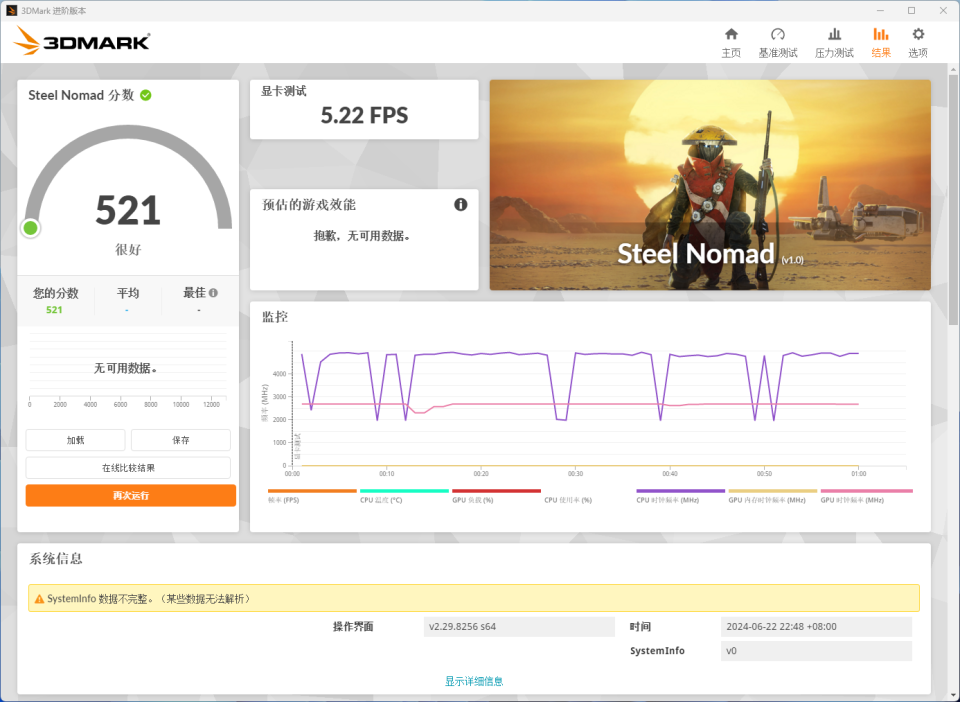Viewport: 960px width, 702px height.
Task: Open the 显示详细信息 show details link
Action: (474, 681)
